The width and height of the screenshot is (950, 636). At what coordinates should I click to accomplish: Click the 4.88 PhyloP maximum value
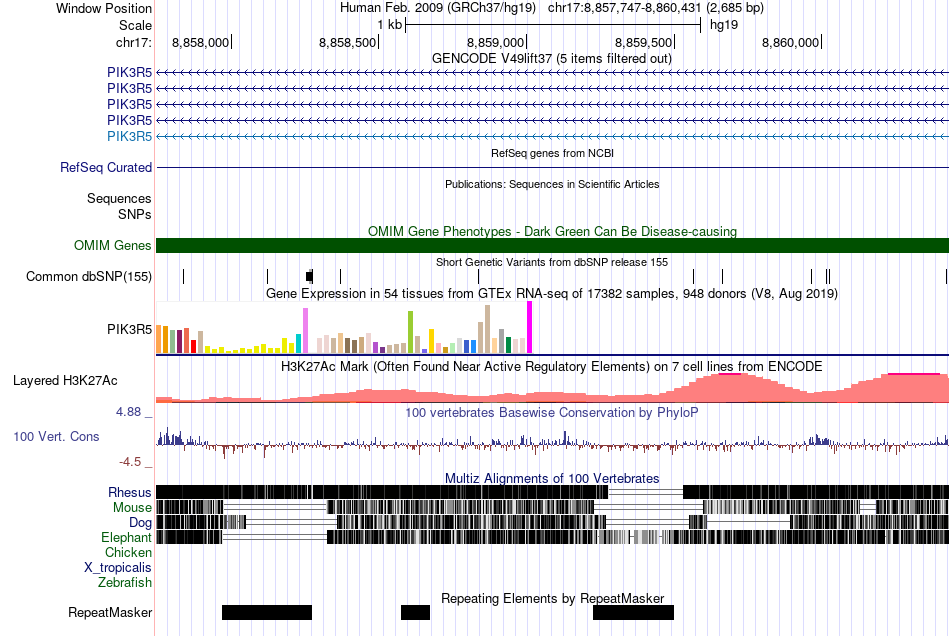(128, 412)
